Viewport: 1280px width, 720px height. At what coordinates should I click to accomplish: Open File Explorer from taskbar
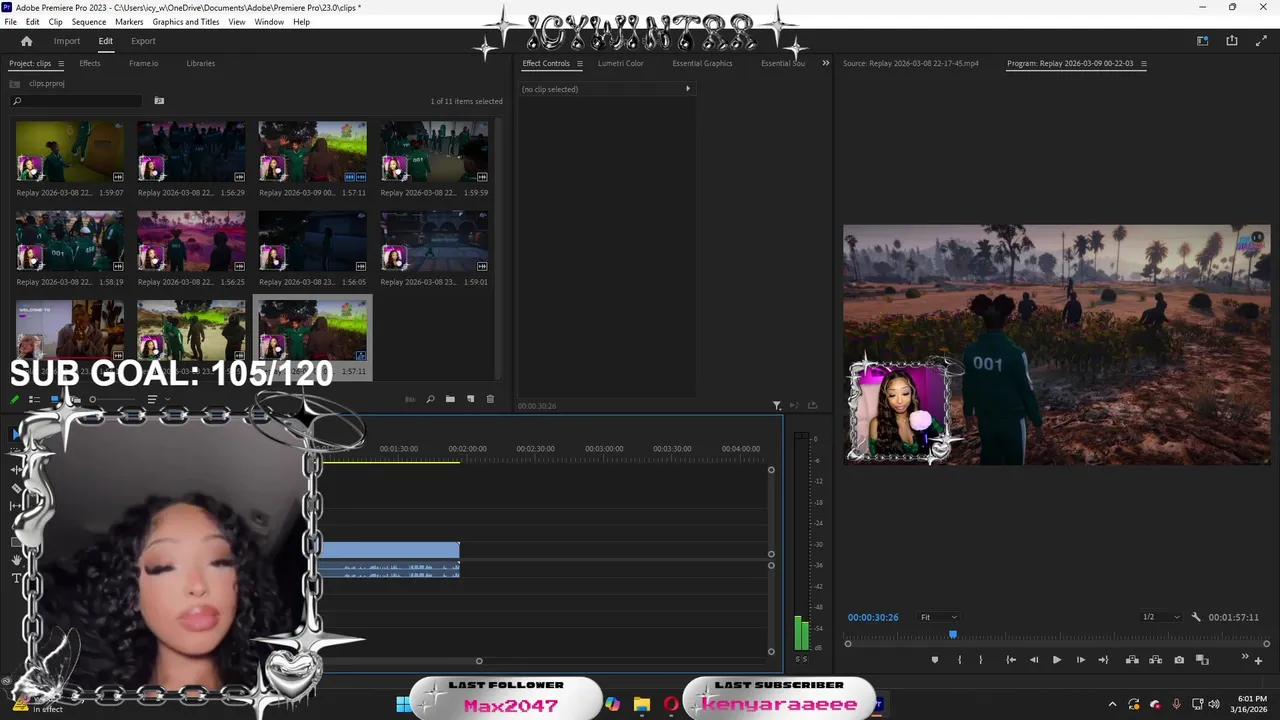641,704
